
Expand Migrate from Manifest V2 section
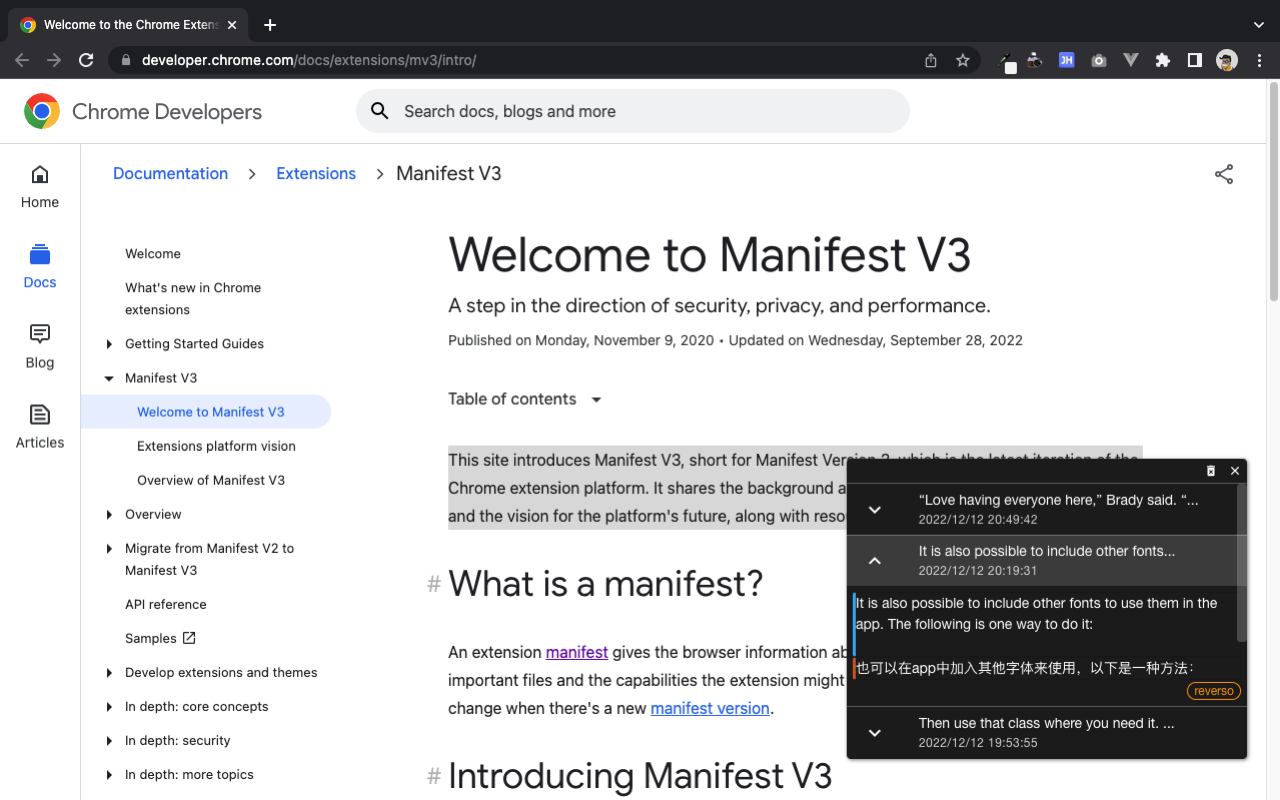[109, 548]
